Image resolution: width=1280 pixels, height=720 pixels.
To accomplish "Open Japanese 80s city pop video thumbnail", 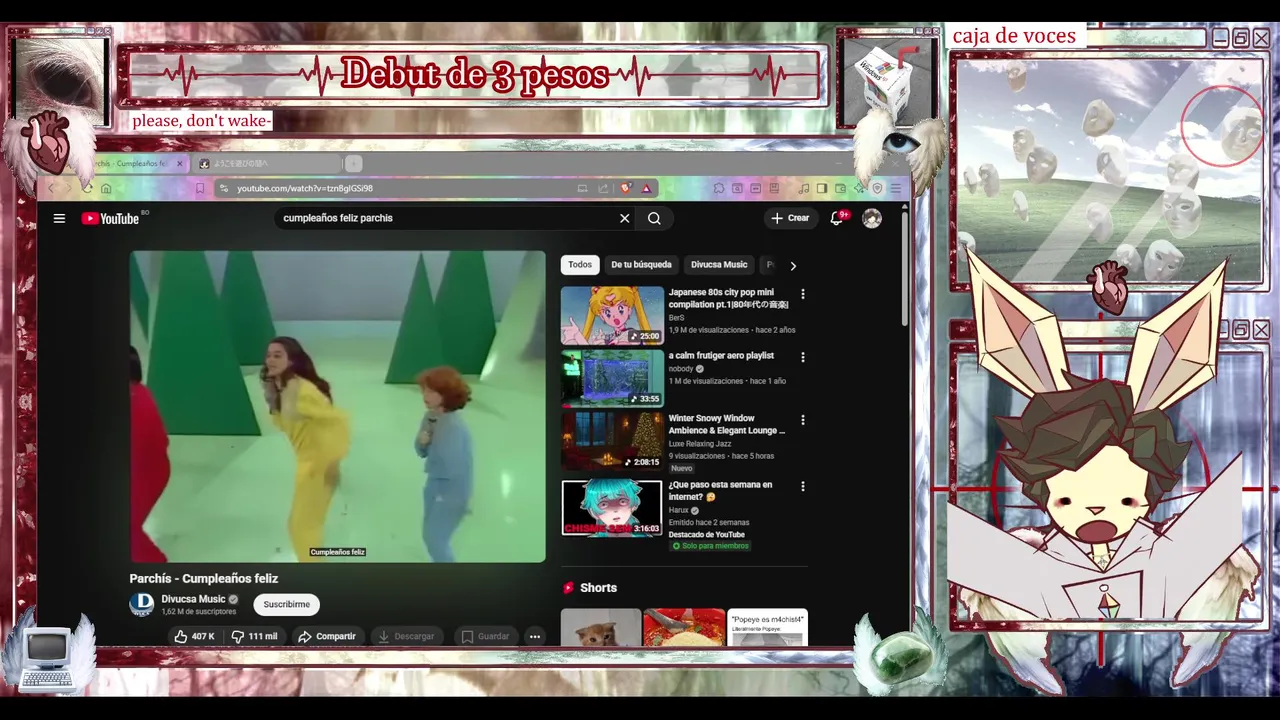I will 612,315.
